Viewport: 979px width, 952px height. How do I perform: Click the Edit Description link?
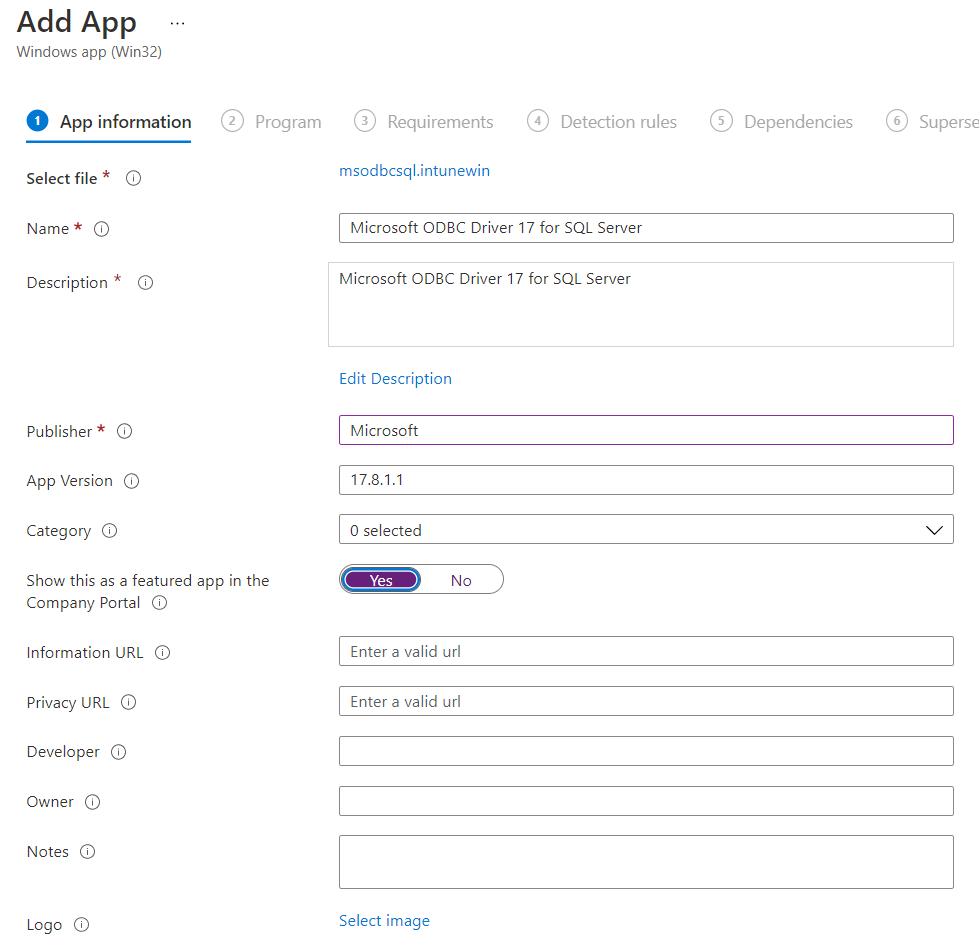(395, 378)
